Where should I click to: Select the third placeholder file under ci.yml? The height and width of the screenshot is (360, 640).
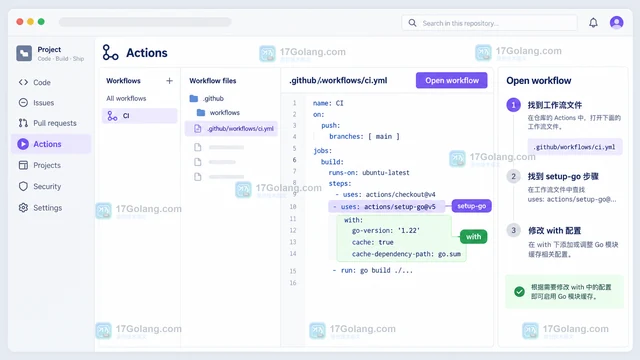(x=220, y=177)
